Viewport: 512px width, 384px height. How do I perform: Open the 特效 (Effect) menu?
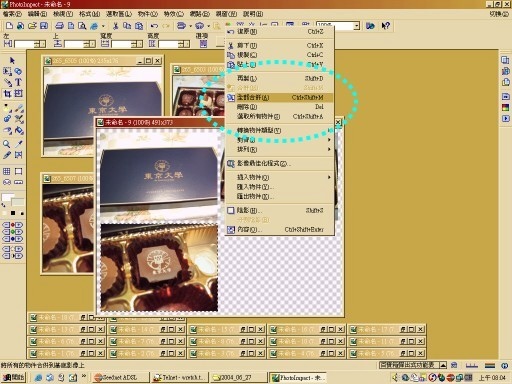(x=174, y=14)
